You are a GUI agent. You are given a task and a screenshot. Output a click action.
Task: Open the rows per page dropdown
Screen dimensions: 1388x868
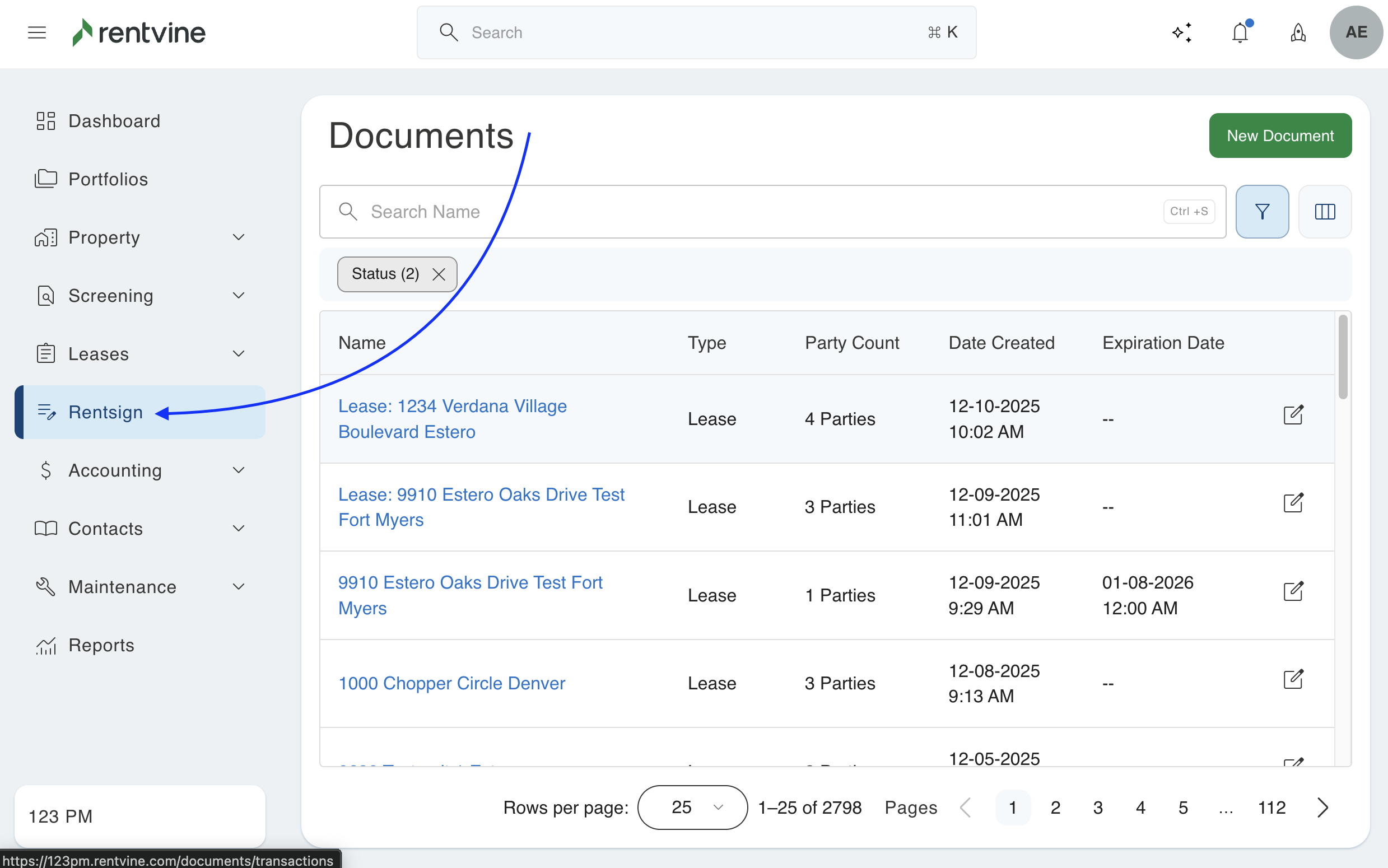click(692, 807)
